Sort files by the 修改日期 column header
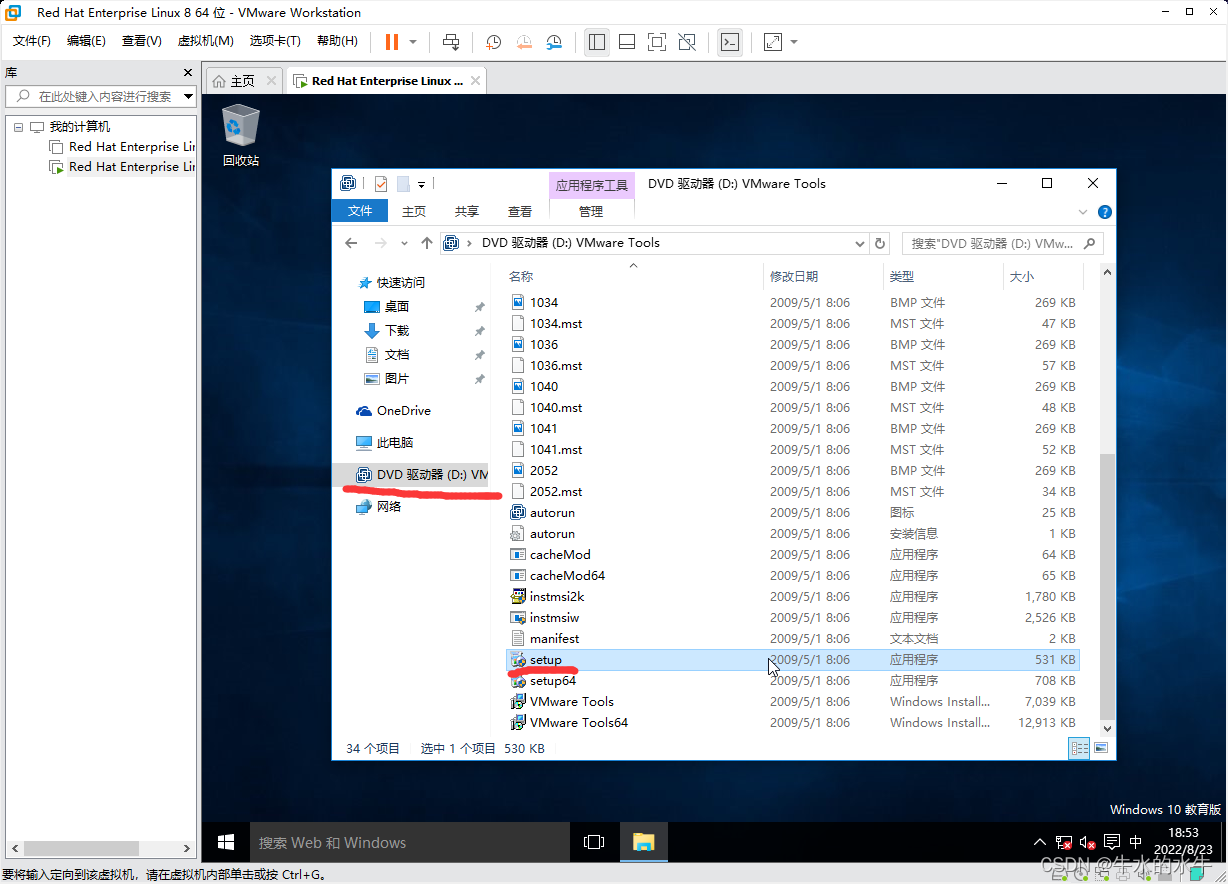 (823, 276)
